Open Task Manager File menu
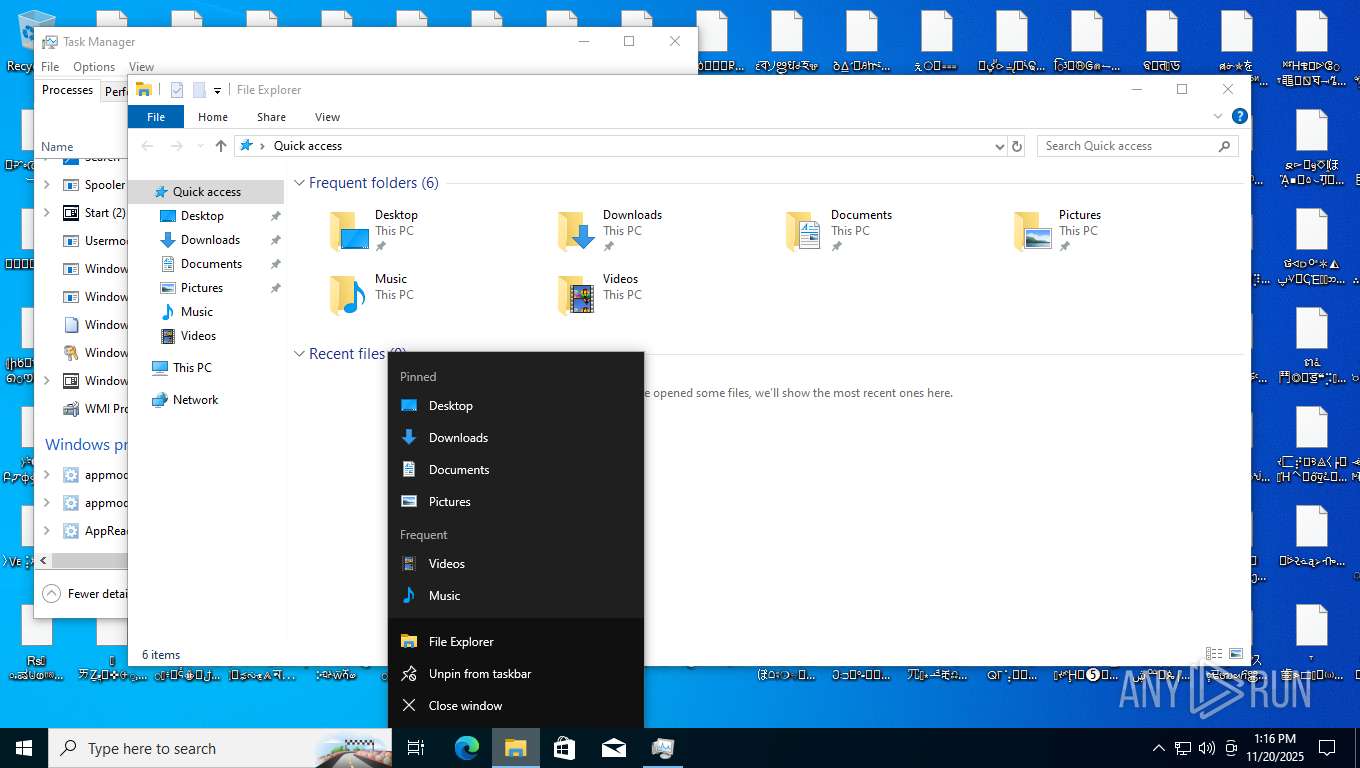Screen dimensions: 1360x768 pyautogui.click(x=50, y=67)
